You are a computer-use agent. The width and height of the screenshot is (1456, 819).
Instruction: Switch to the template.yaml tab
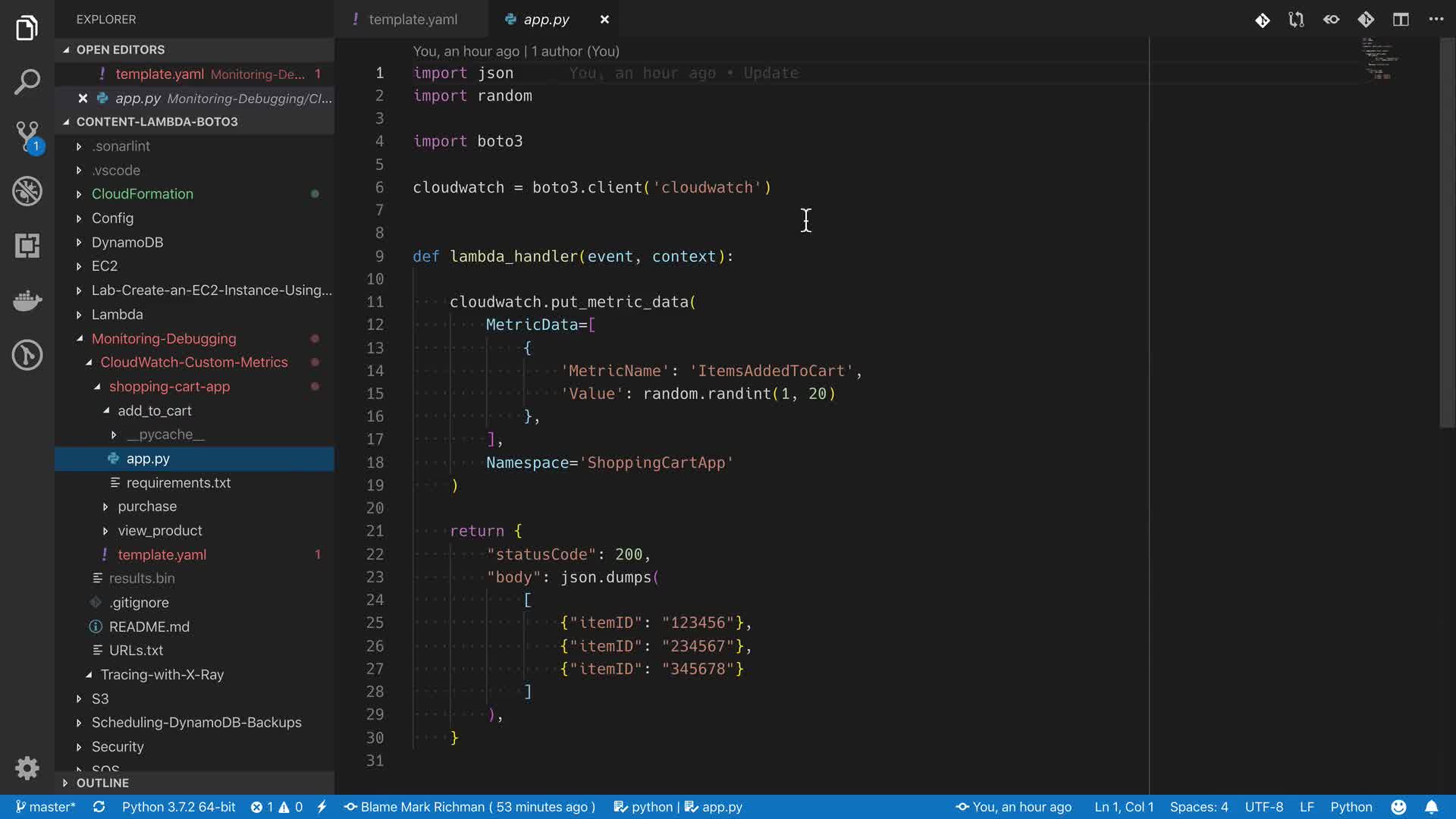(x=413, y=20)
